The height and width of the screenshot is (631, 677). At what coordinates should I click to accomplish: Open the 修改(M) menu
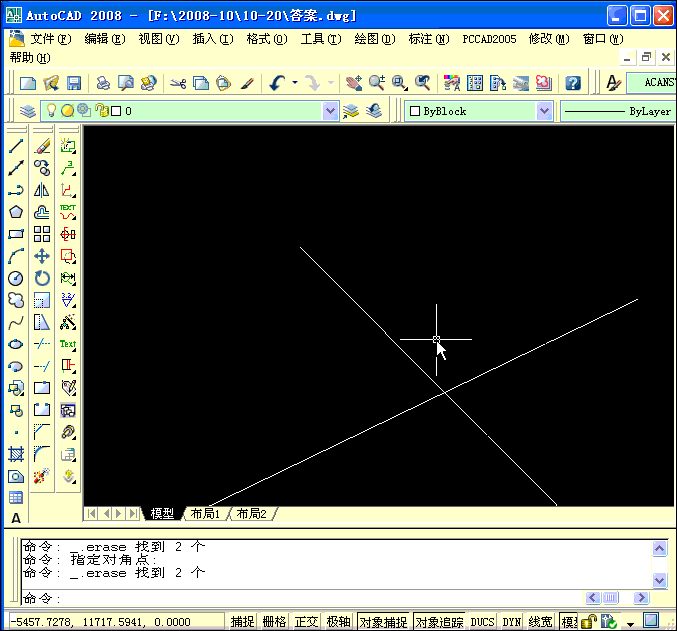click(x=549, y=39)
